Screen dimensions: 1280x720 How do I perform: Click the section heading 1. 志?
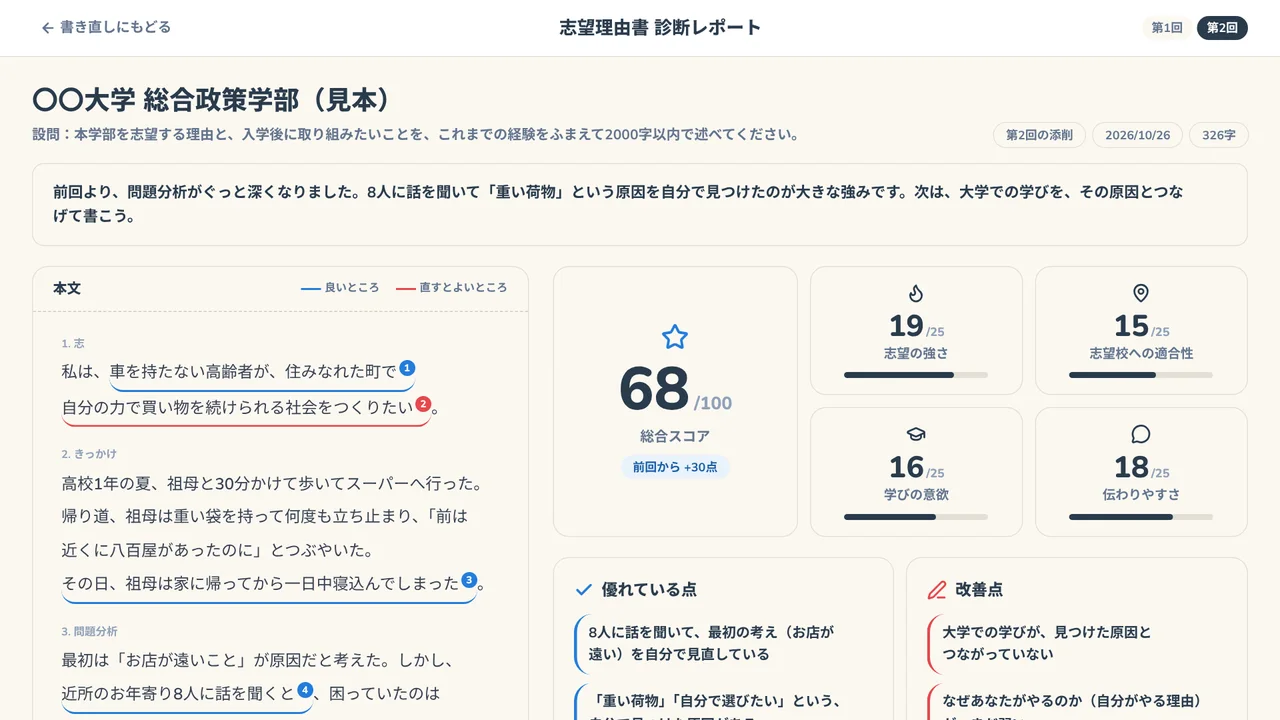coord(73,343)
